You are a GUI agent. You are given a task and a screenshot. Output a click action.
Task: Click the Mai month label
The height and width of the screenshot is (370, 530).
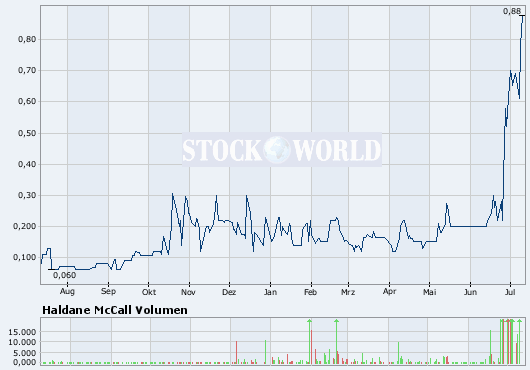(430, 292)
